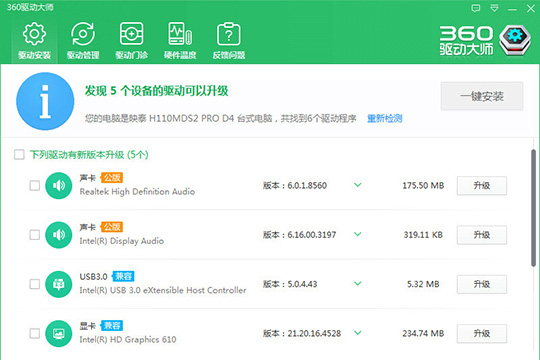Open the 硬件温度 thermometer icon tab

coord(180,41)
